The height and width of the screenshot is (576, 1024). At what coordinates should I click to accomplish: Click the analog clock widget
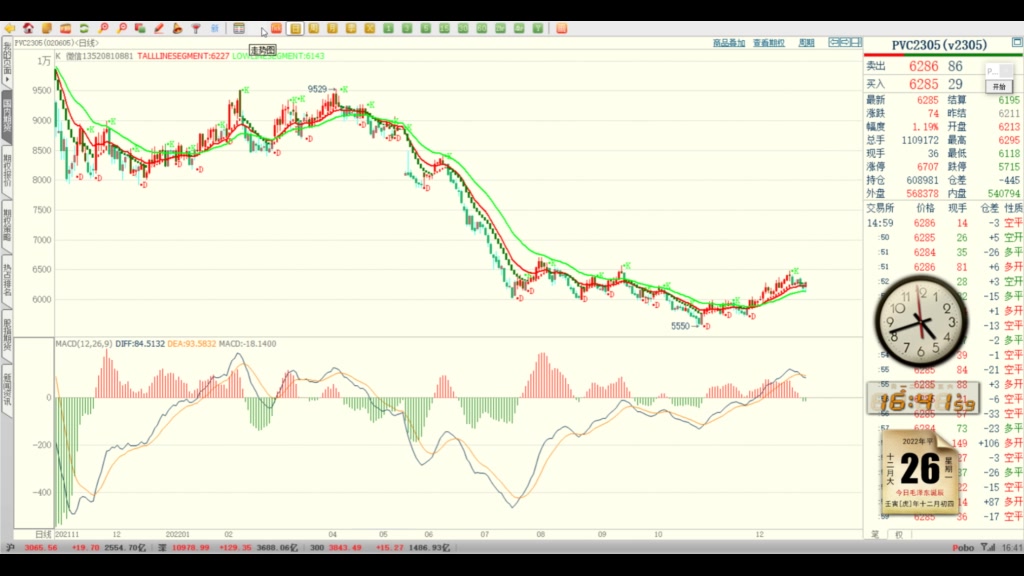click(x=921, y=322)
